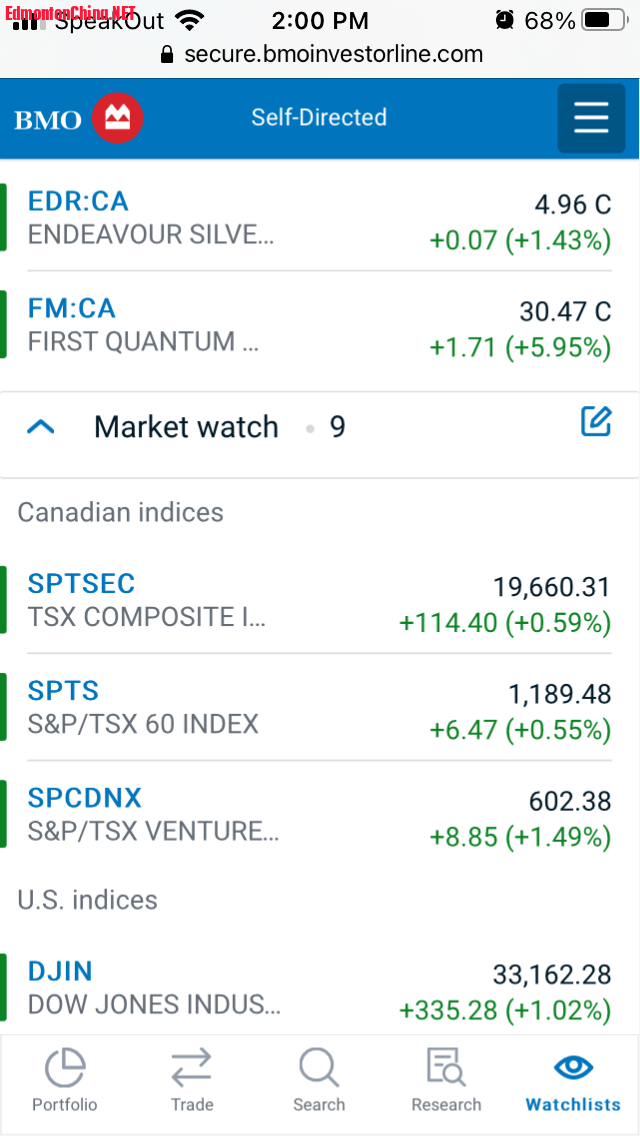Switch to the Research tab label
Image resolution: width=640 pixels, height=1136 pixels.
coord(446,1105)
